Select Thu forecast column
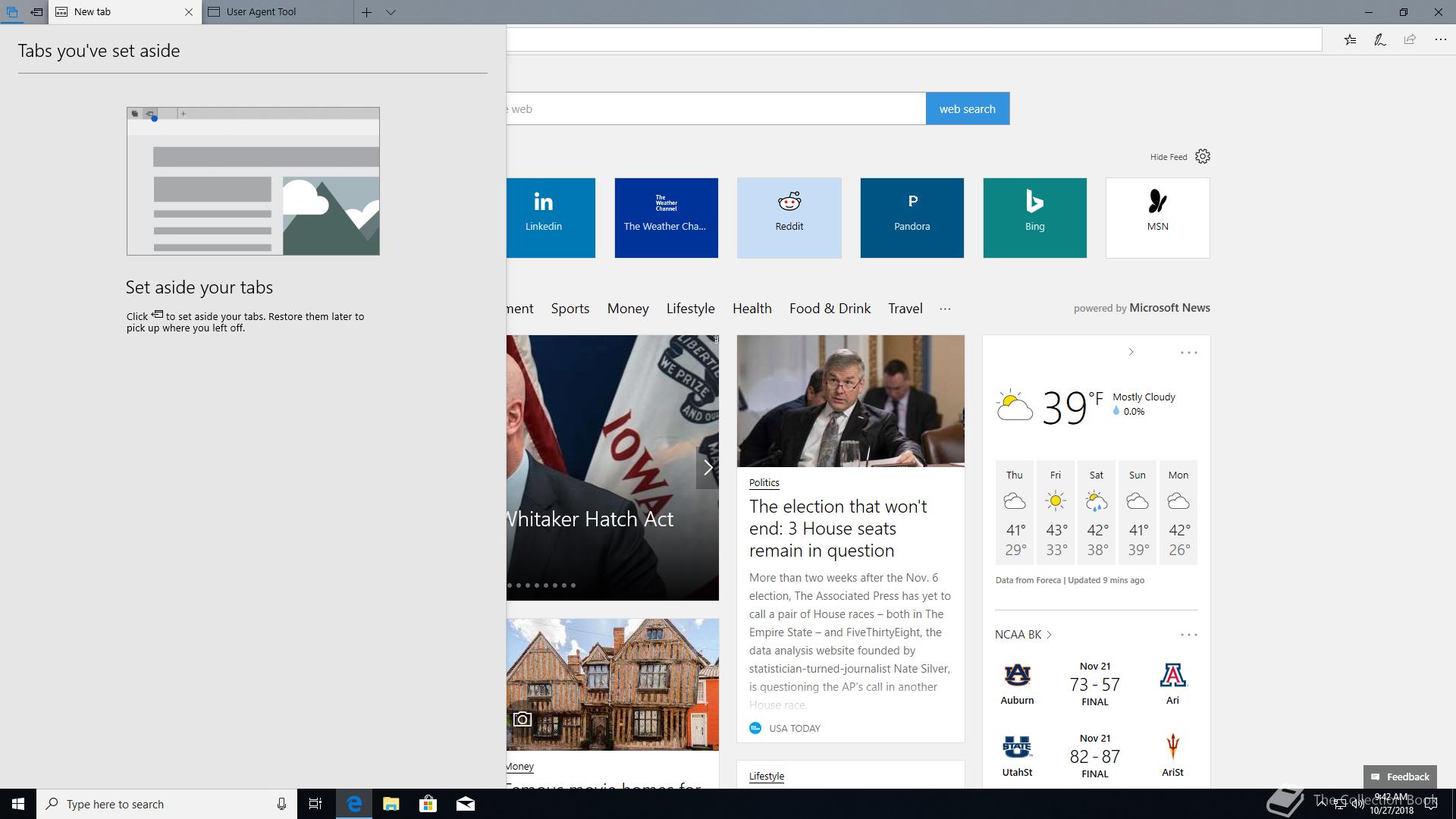 pos(1015,513)
